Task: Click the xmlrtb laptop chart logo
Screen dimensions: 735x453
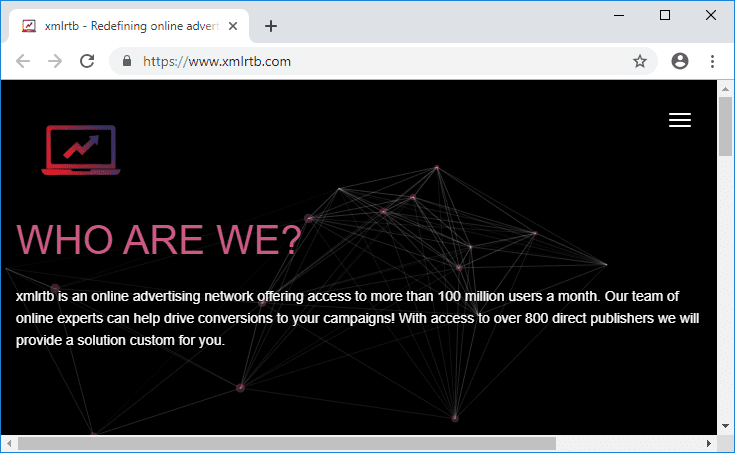Action: point(80,150)
